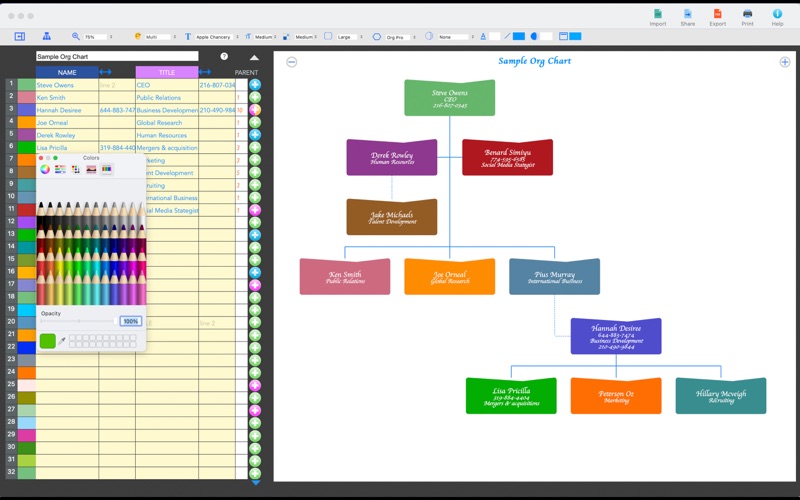Click the Human Resources title cell
Viewport: 800px width, 500px height.
click(167, 135)
